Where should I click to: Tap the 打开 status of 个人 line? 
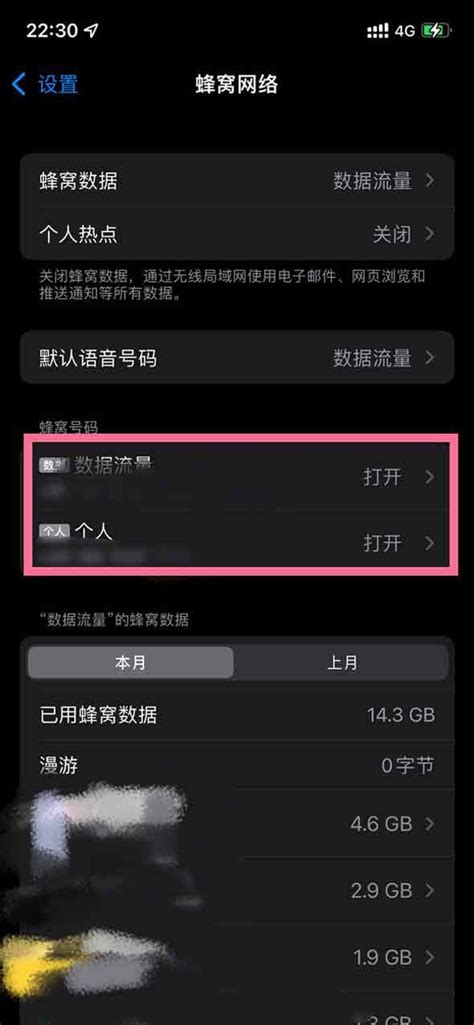pyautogui.click(x=382, y=543)
